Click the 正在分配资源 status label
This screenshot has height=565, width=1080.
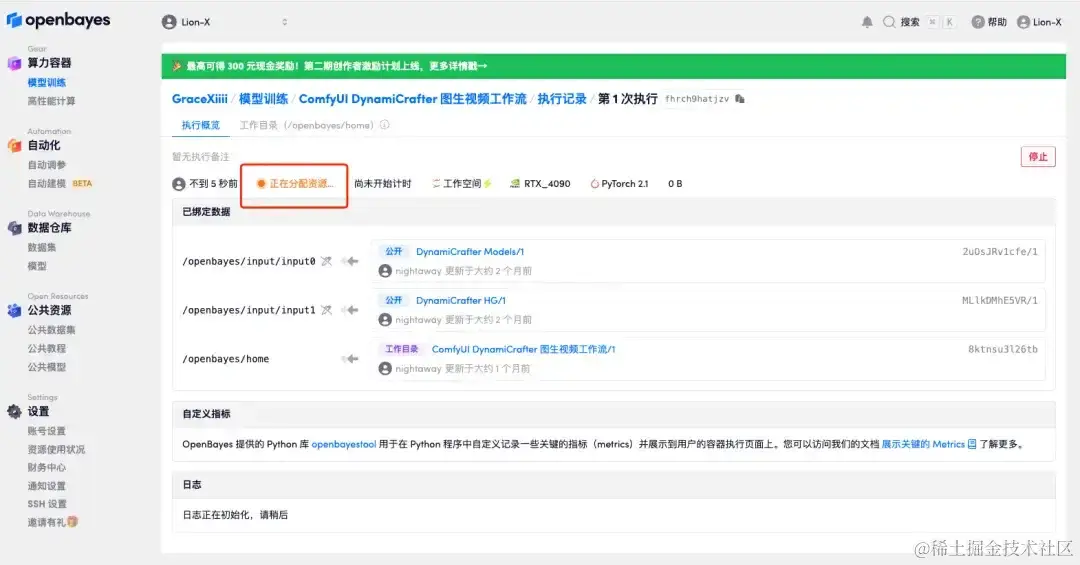[x=295, y=184]
